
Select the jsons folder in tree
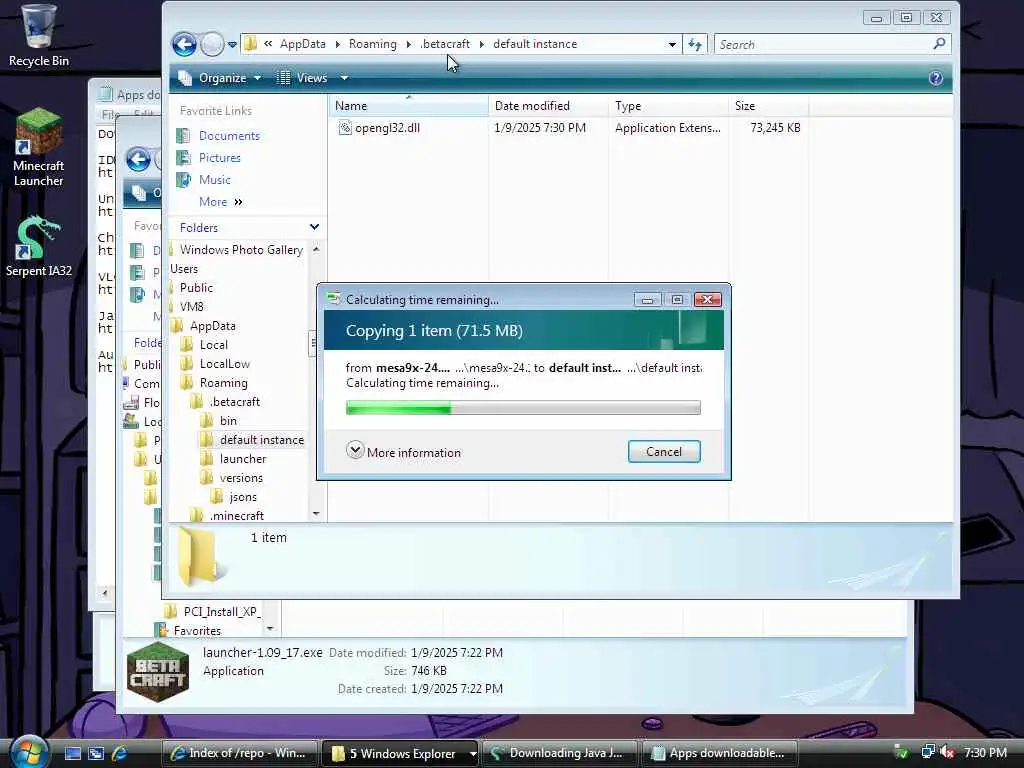[243, 497]
